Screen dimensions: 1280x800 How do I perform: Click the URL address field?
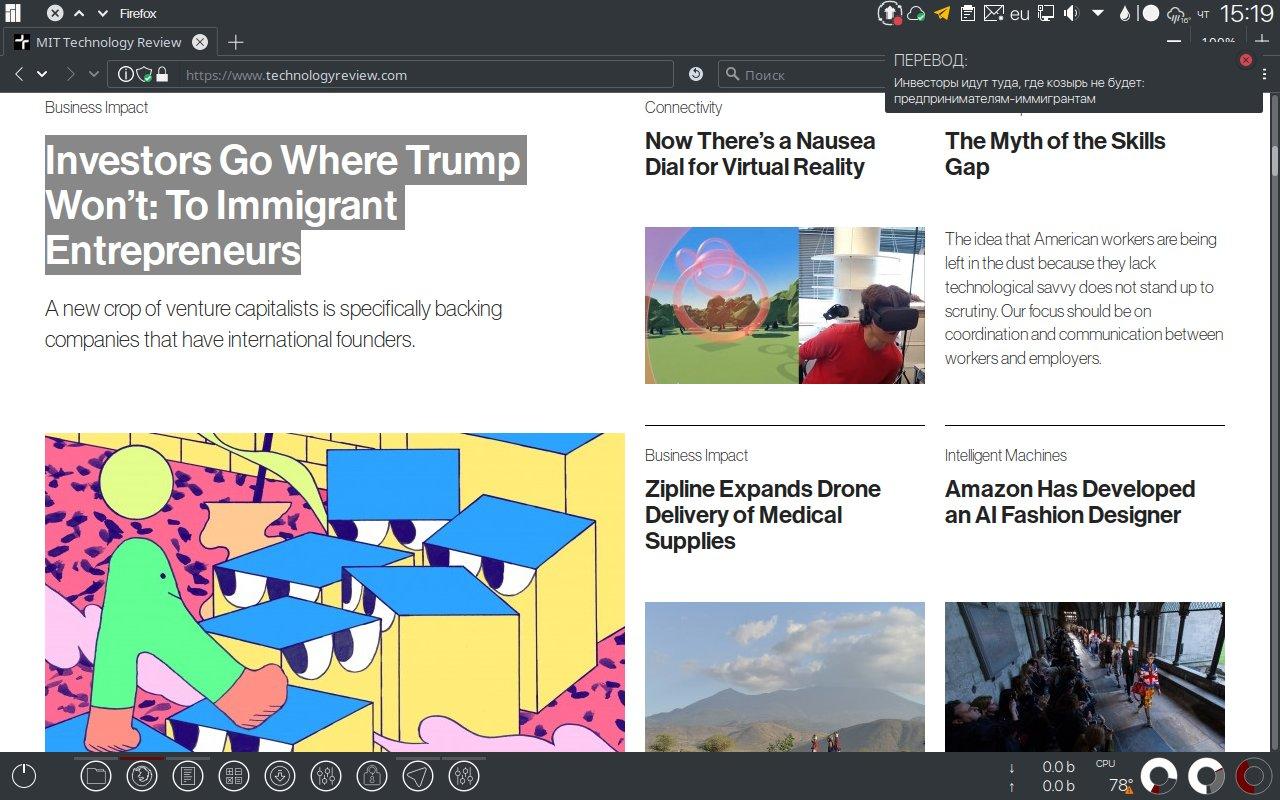[x=420, y=74]
